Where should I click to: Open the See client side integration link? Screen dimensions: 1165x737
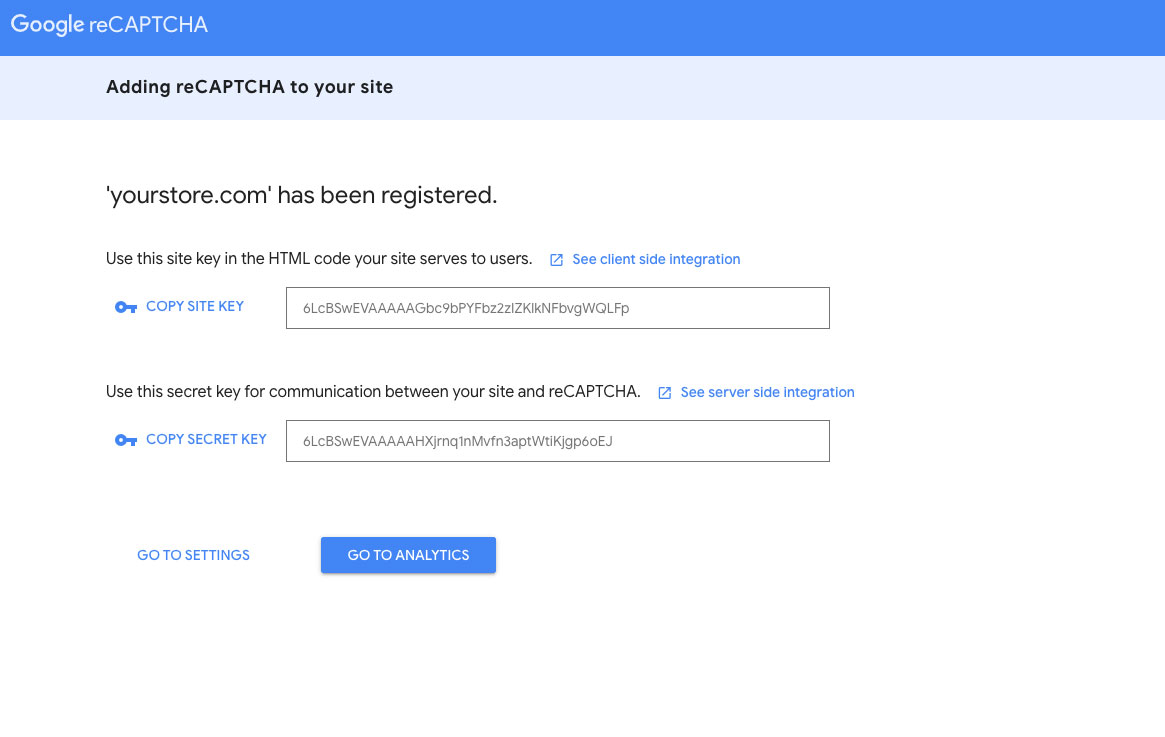click(x=656, y=260)
